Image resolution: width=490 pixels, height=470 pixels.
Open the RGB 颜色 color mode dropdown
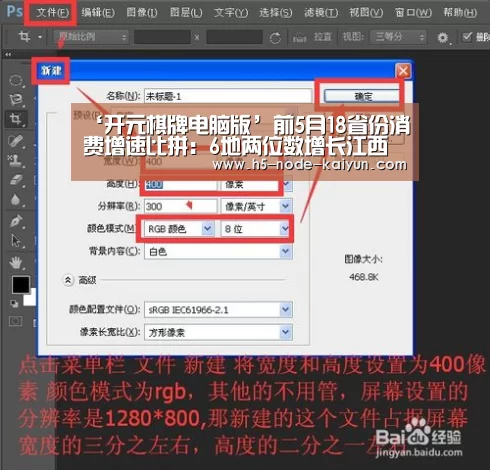coord(179,229)
